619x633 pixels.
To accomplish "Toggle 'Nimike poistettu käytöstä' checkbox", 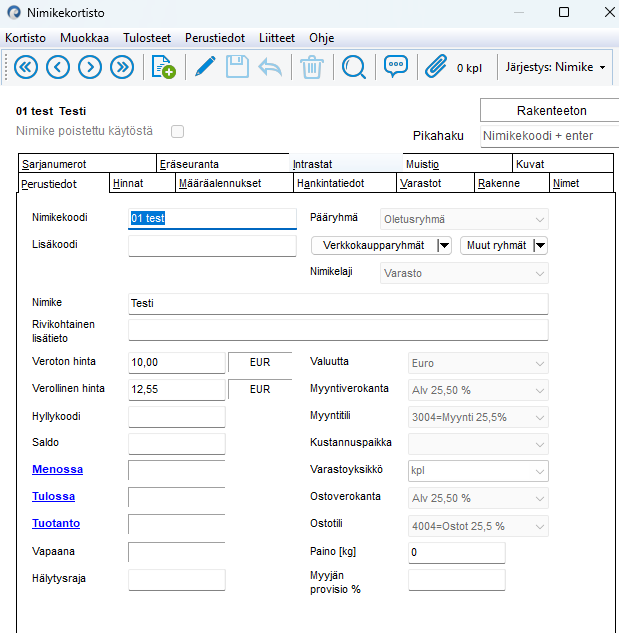I will click(x=178, y=131).
